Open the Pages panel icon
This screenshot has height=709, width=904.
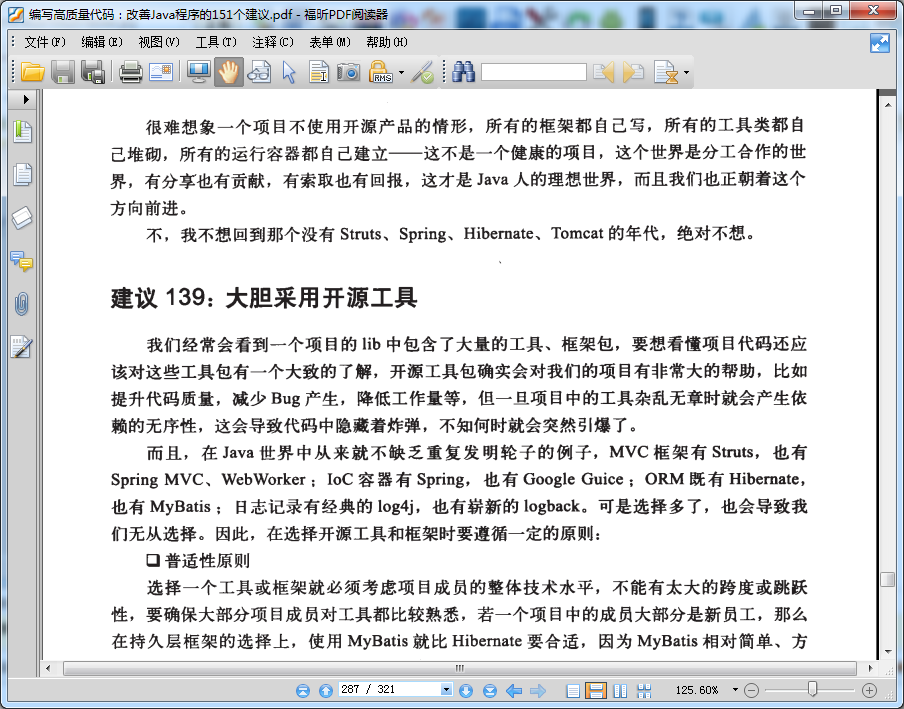22,174
